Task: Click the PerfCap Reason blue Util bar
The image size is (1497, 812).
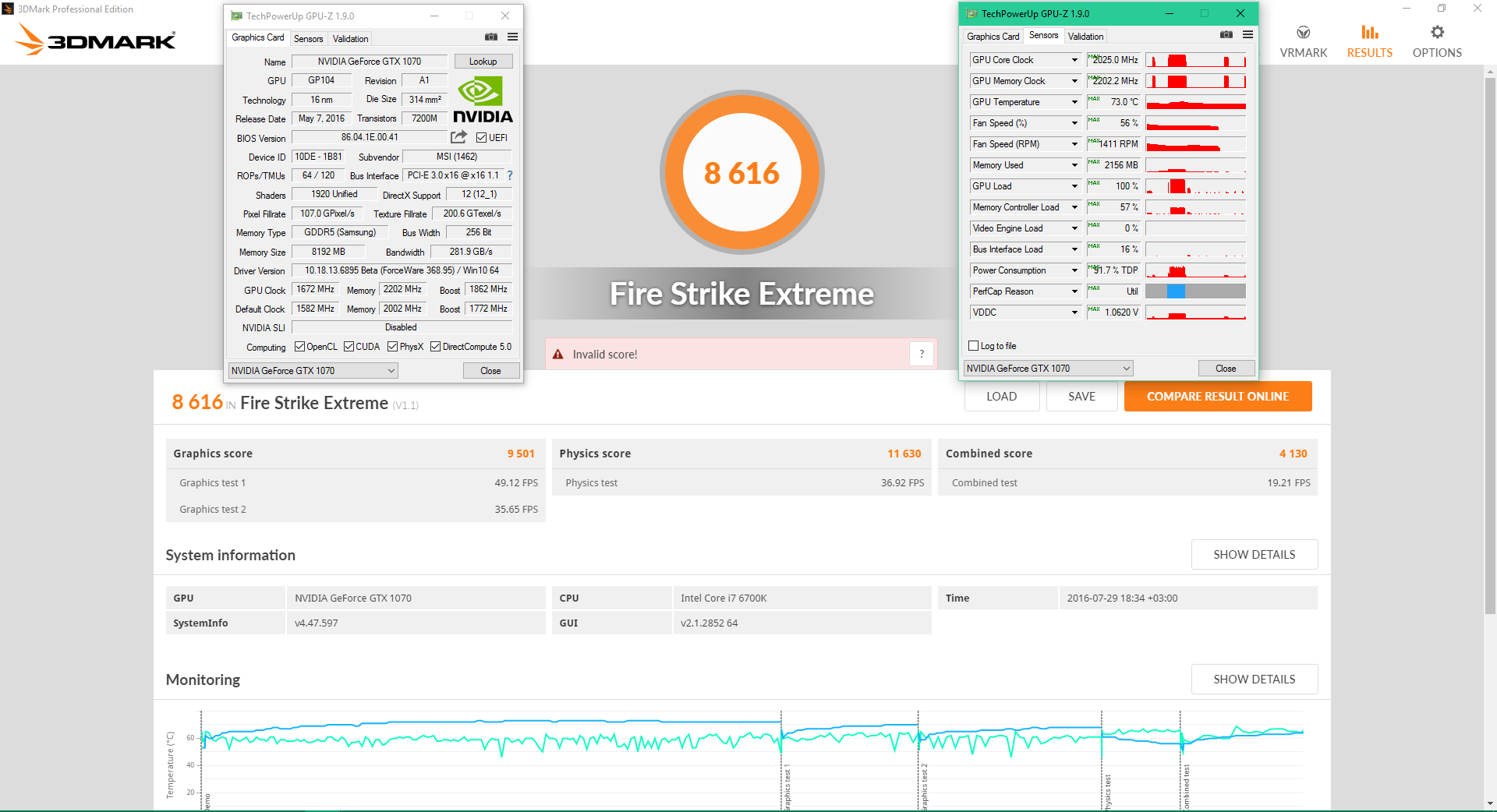Action: point(1176,291)
